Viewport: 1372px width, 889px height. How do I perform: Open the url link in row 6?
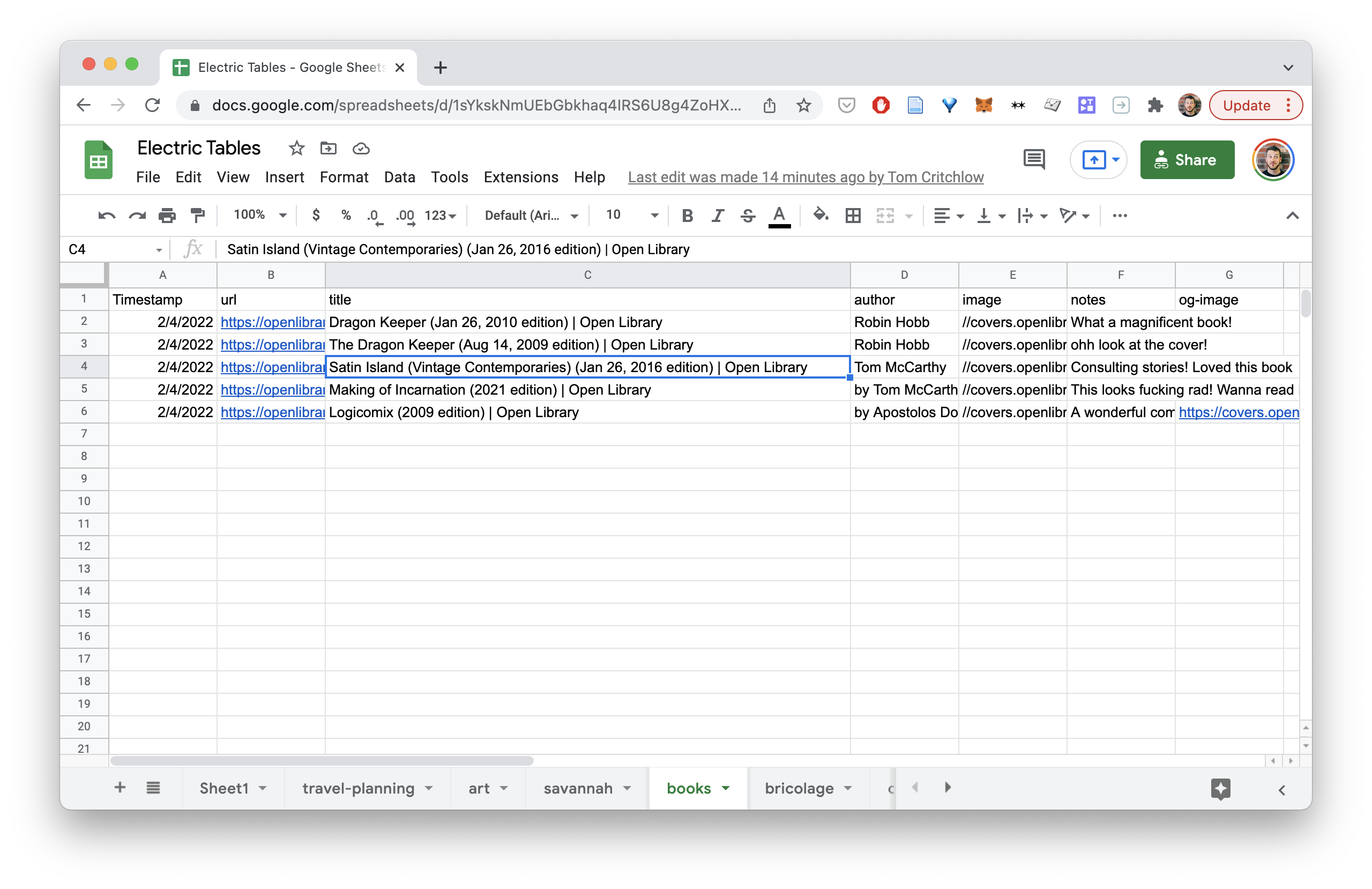pos(272,412)
